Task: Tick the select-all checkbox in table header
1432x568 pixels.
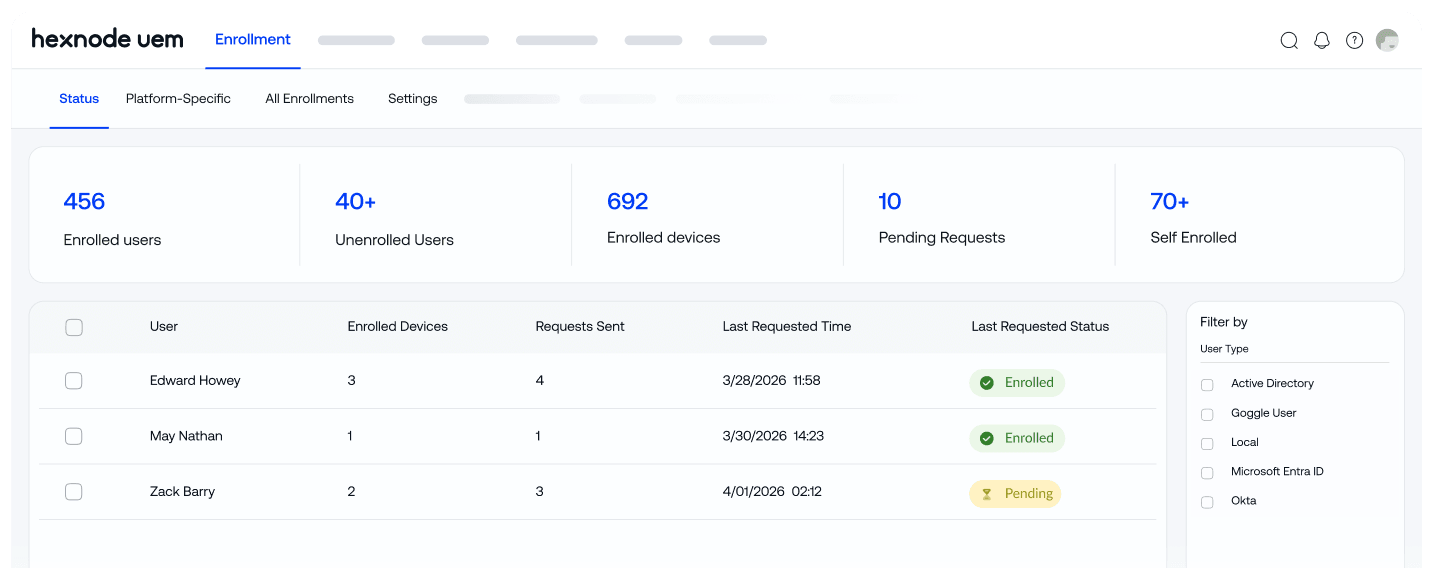Action: (74, 327)
